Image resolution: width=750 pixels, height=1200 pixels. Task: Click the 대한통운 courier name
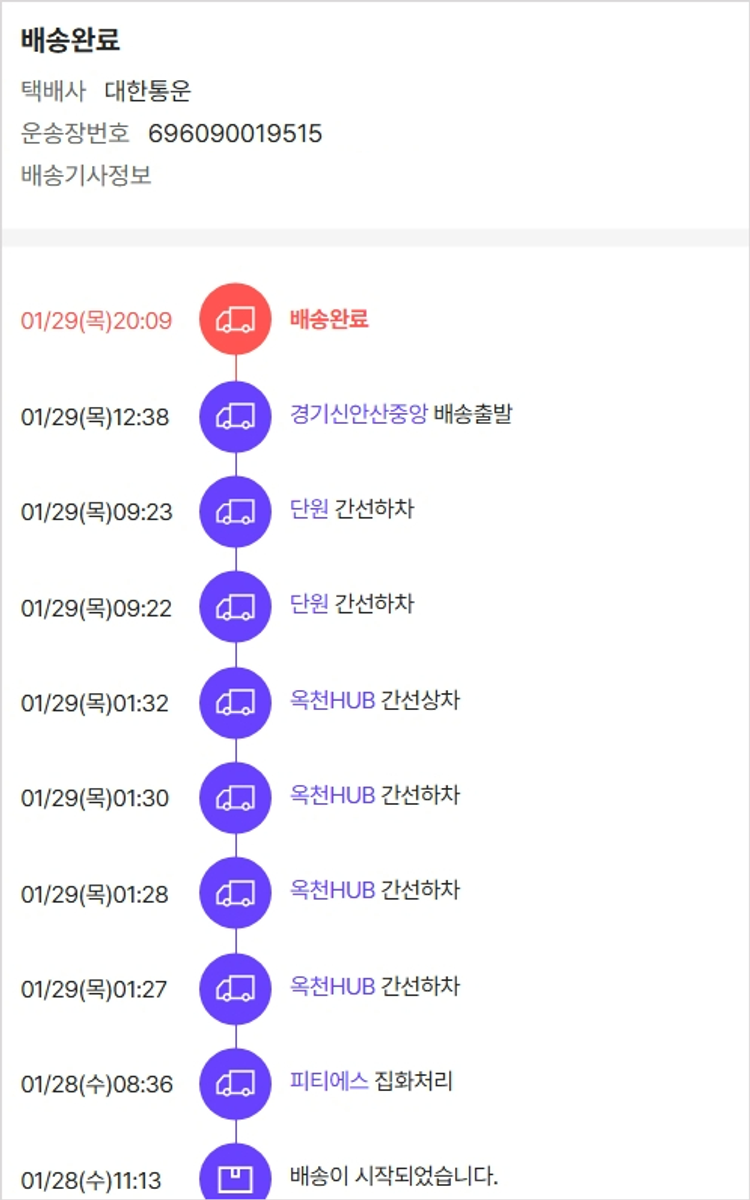148,92
